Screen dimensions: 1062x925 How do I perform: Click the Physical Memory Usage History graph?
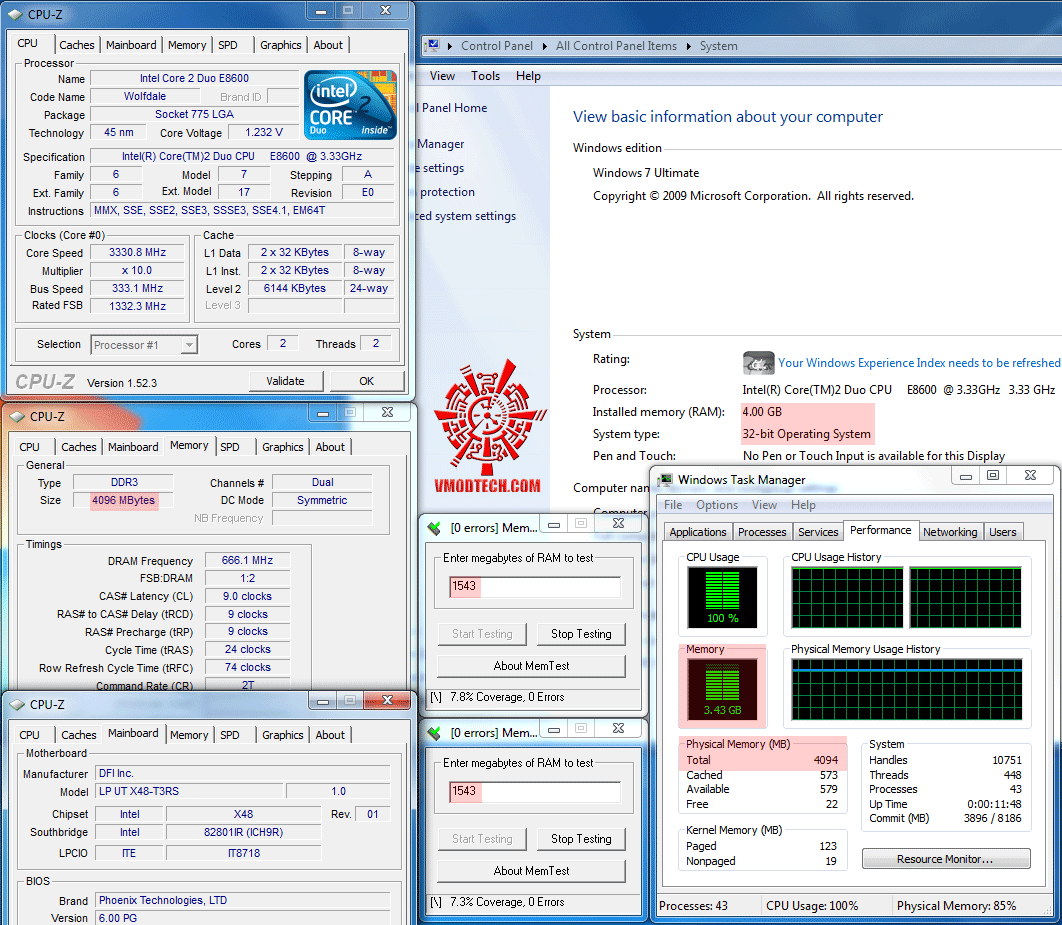point(907,690)
